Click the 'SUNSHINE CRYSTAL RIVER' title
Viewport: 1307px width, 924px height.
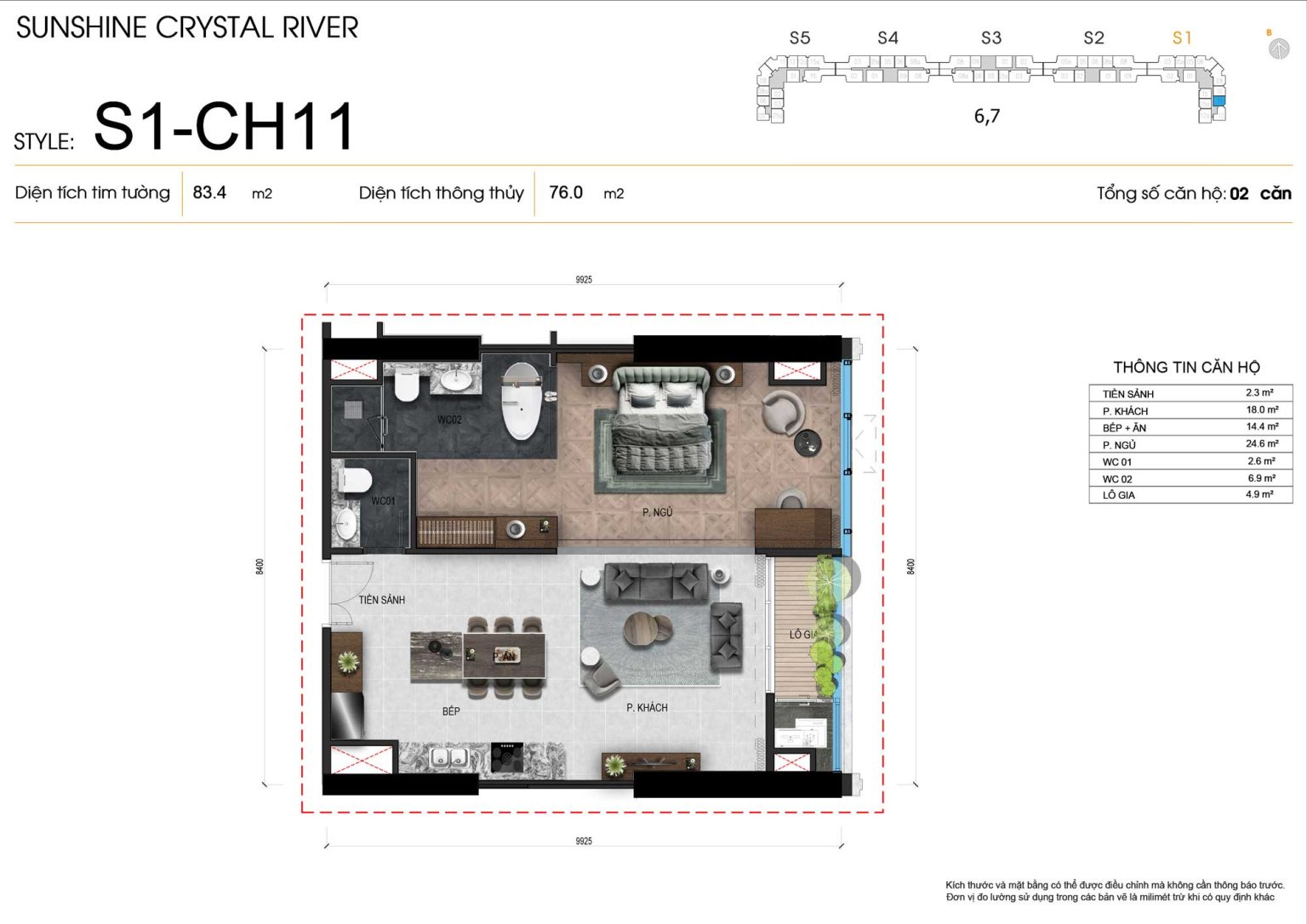coord(187,27)
